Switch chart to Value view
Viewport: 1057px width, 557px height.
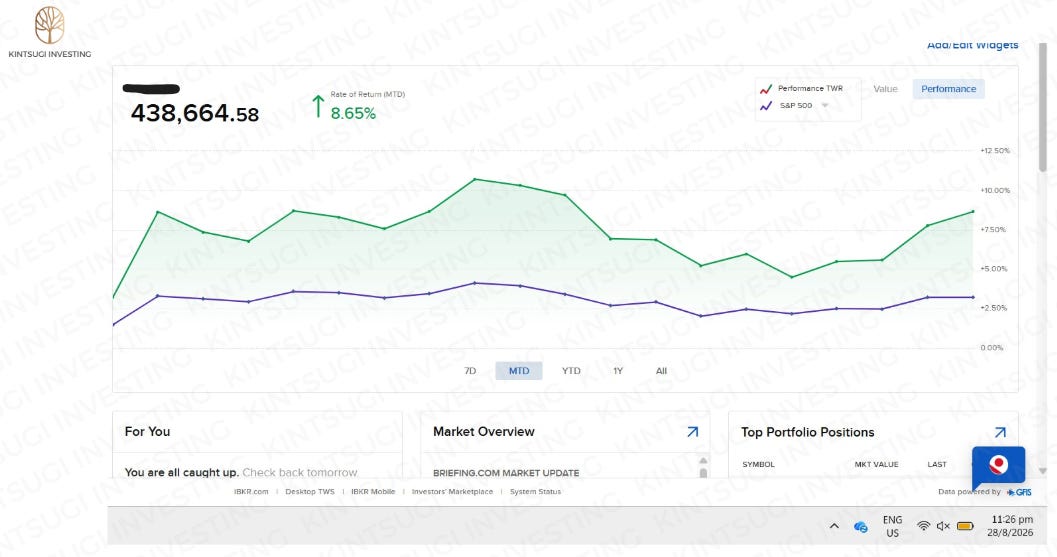click(x=885, y=89)
